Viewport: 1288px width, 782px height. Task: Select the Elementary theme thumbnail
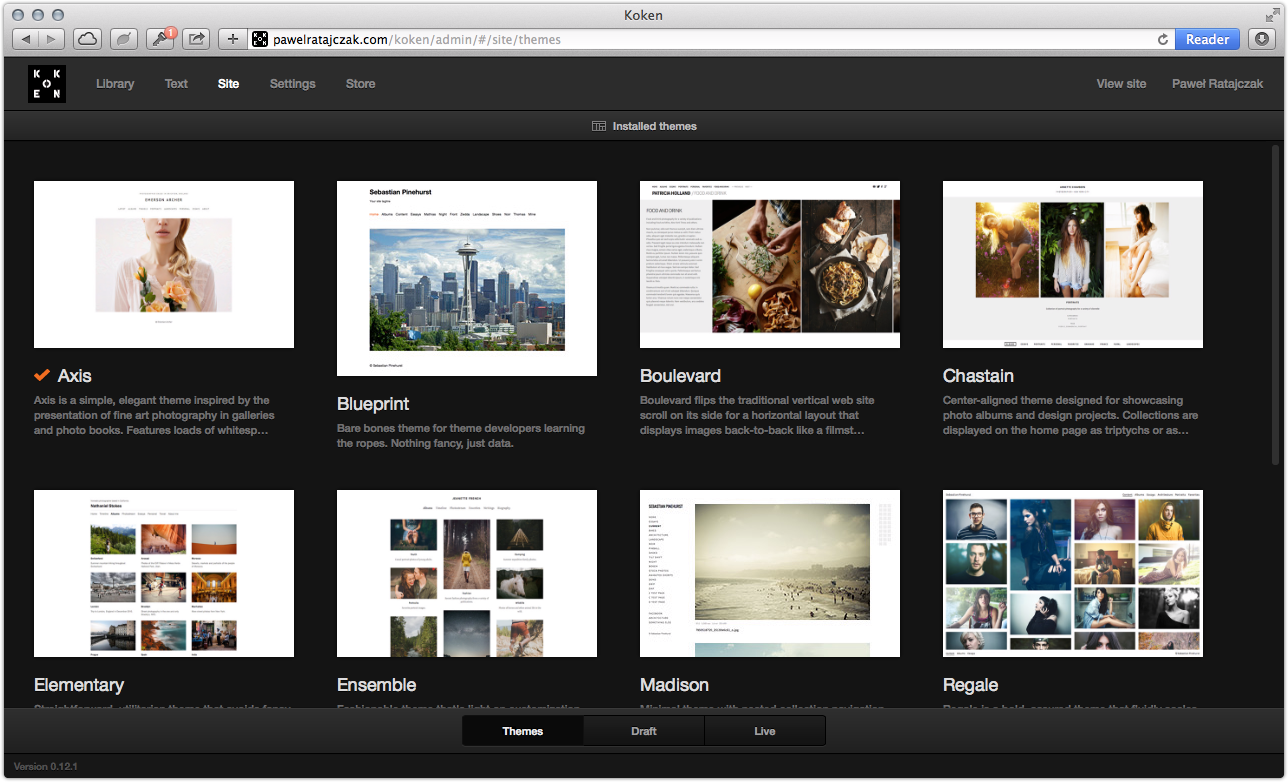click(x=164, y=573)
